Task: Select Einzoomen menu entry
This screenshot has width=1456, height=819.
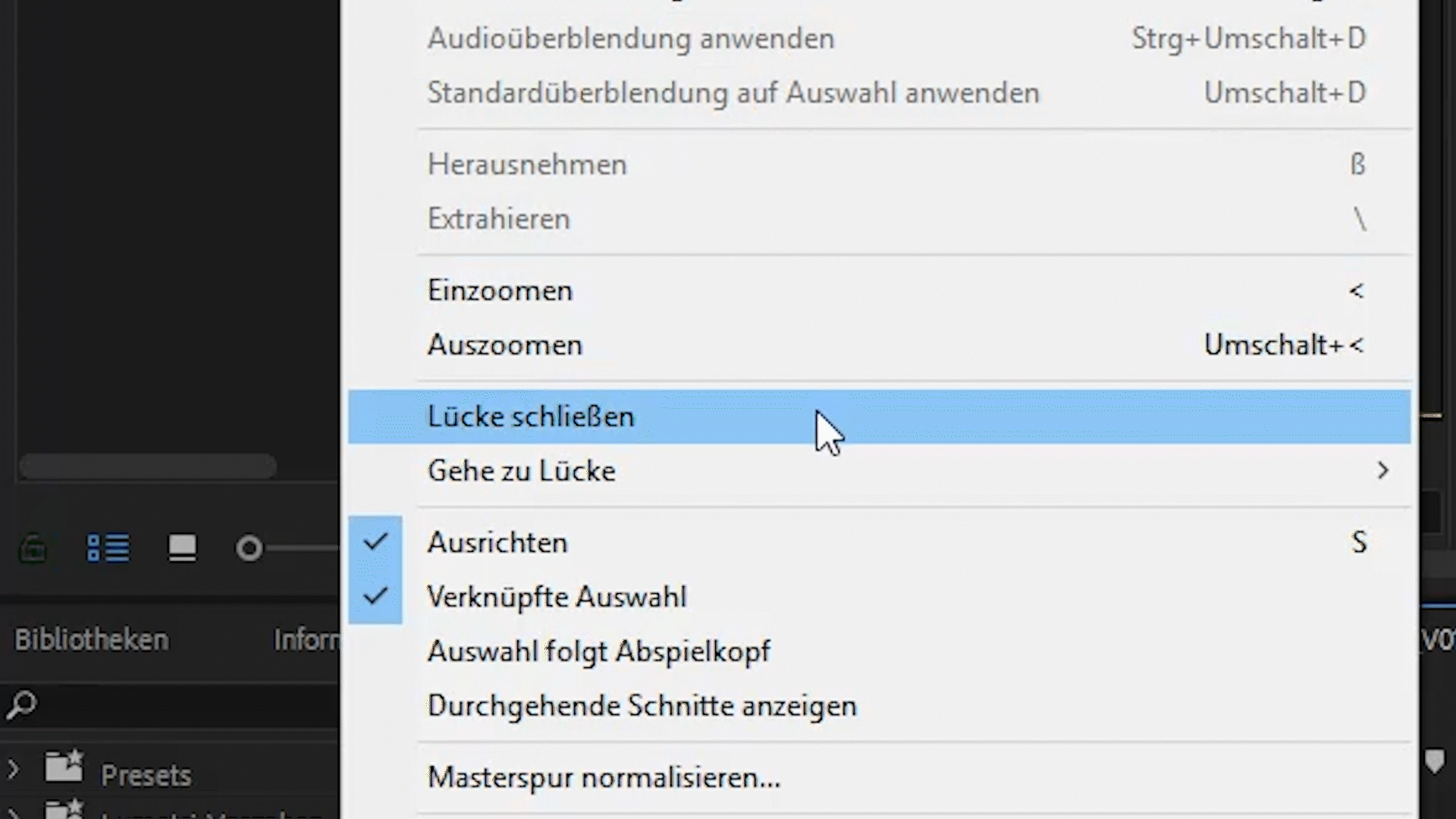Action: pos(500,291)
